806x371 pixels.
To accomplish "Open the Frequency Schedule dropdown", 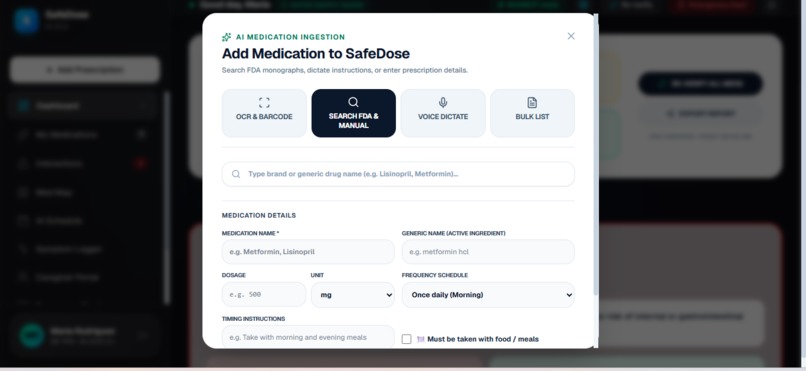I will click(x=488, y=295).
